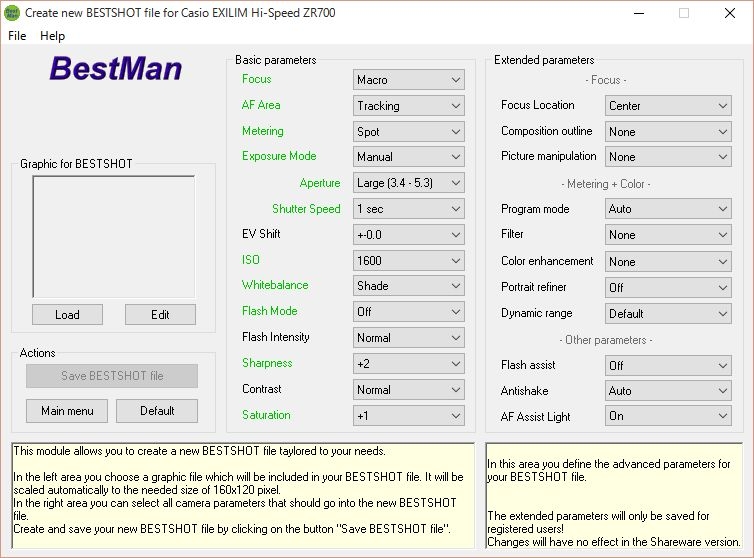Expand the Color enhancement dropdown
This screenshot has width=754, height=558.
click(x=668, y=262)
